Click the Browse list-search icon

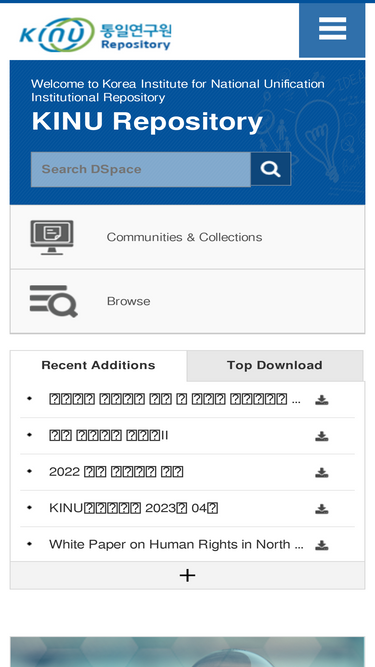click(x=54, y=301)
